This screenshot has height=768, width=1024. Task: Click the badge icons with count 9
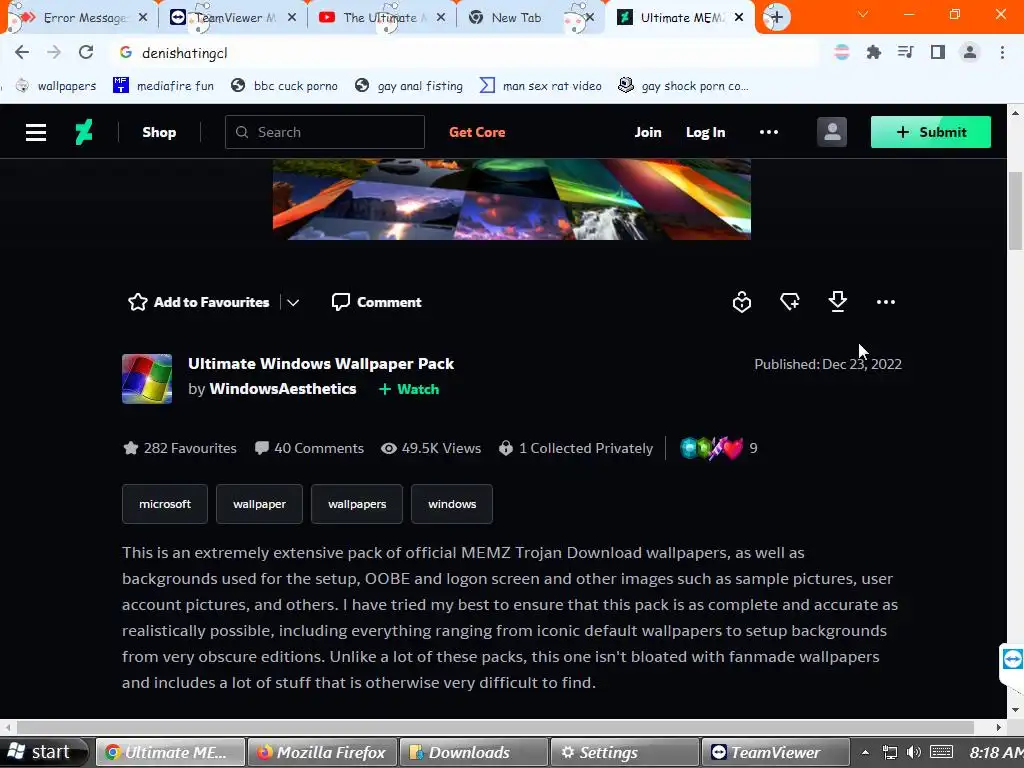pos(718,448)
